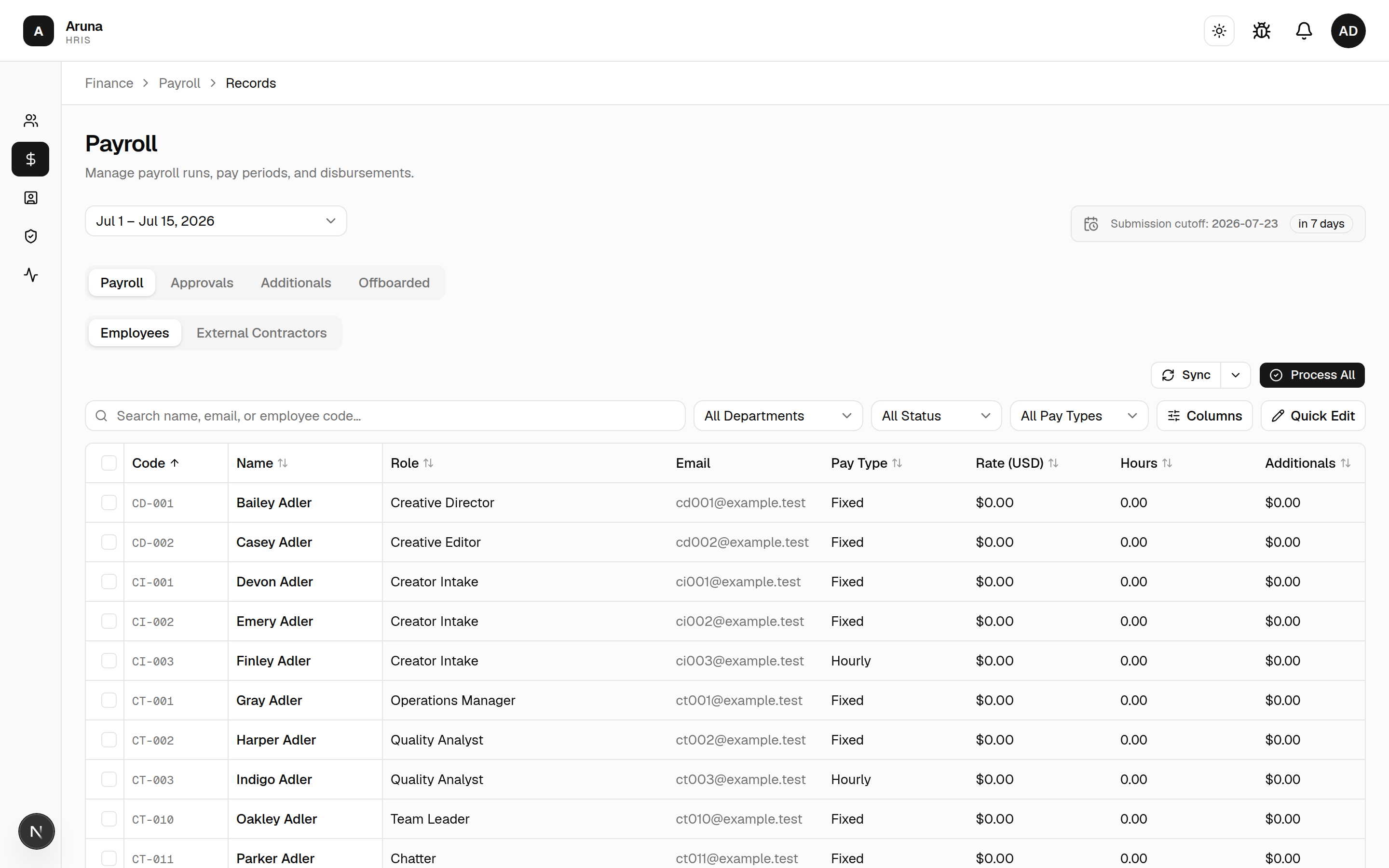This screenshot has width=1389, height=868.
Task: Sort by Role column arrows
Action: (x=428, y=463)
